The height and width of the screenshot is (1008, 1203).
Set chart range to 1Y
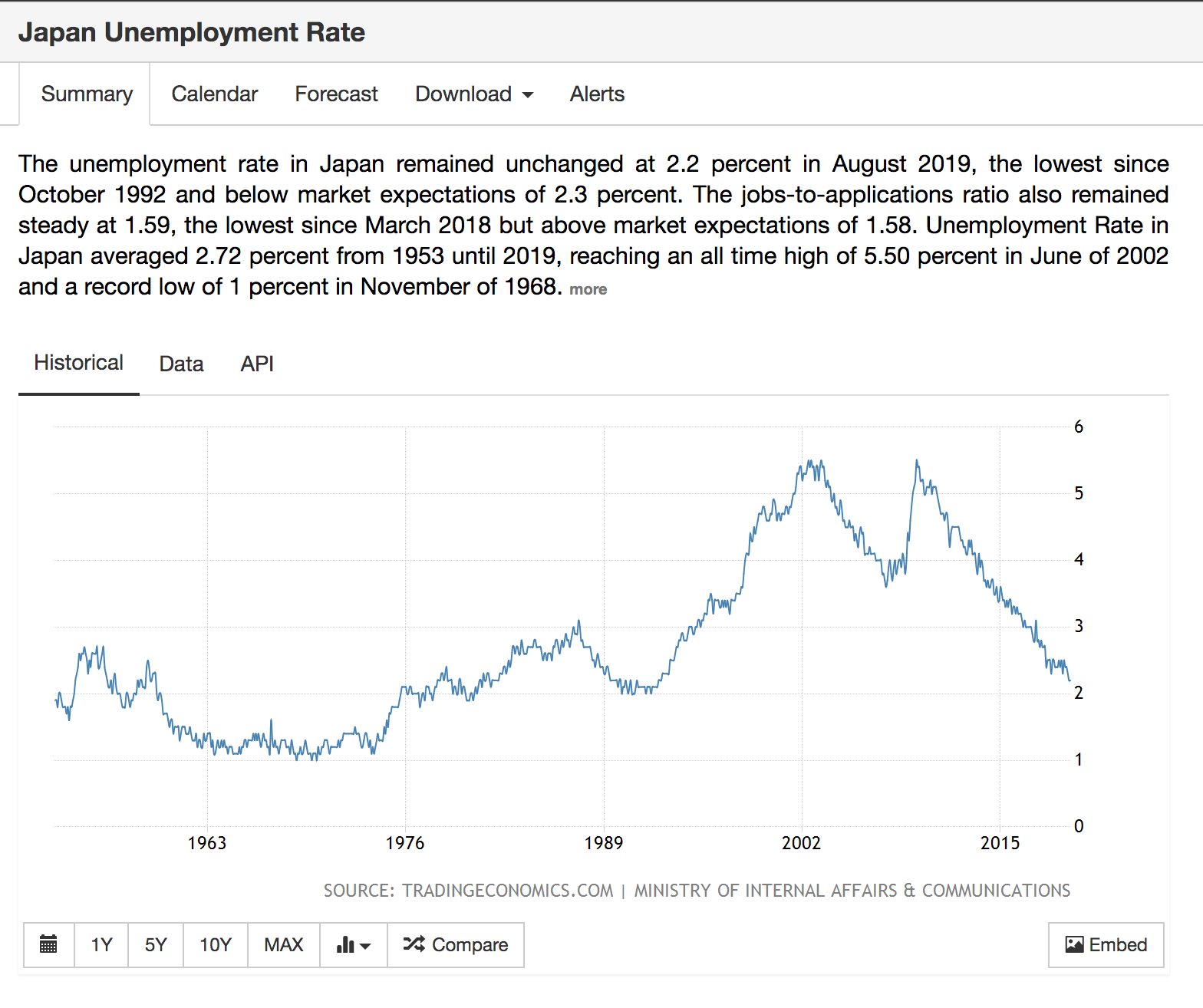(x=101, y=944)
